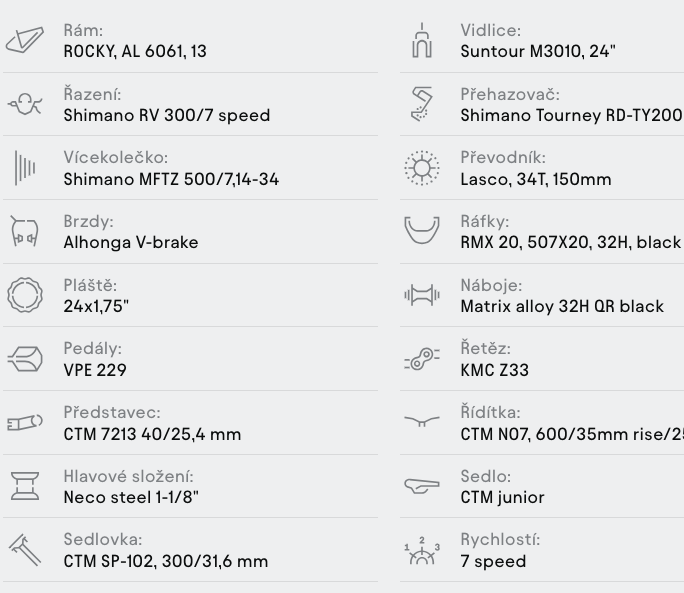
Task: Click the fork icon beside Vidlice
Action: (422, 41)
